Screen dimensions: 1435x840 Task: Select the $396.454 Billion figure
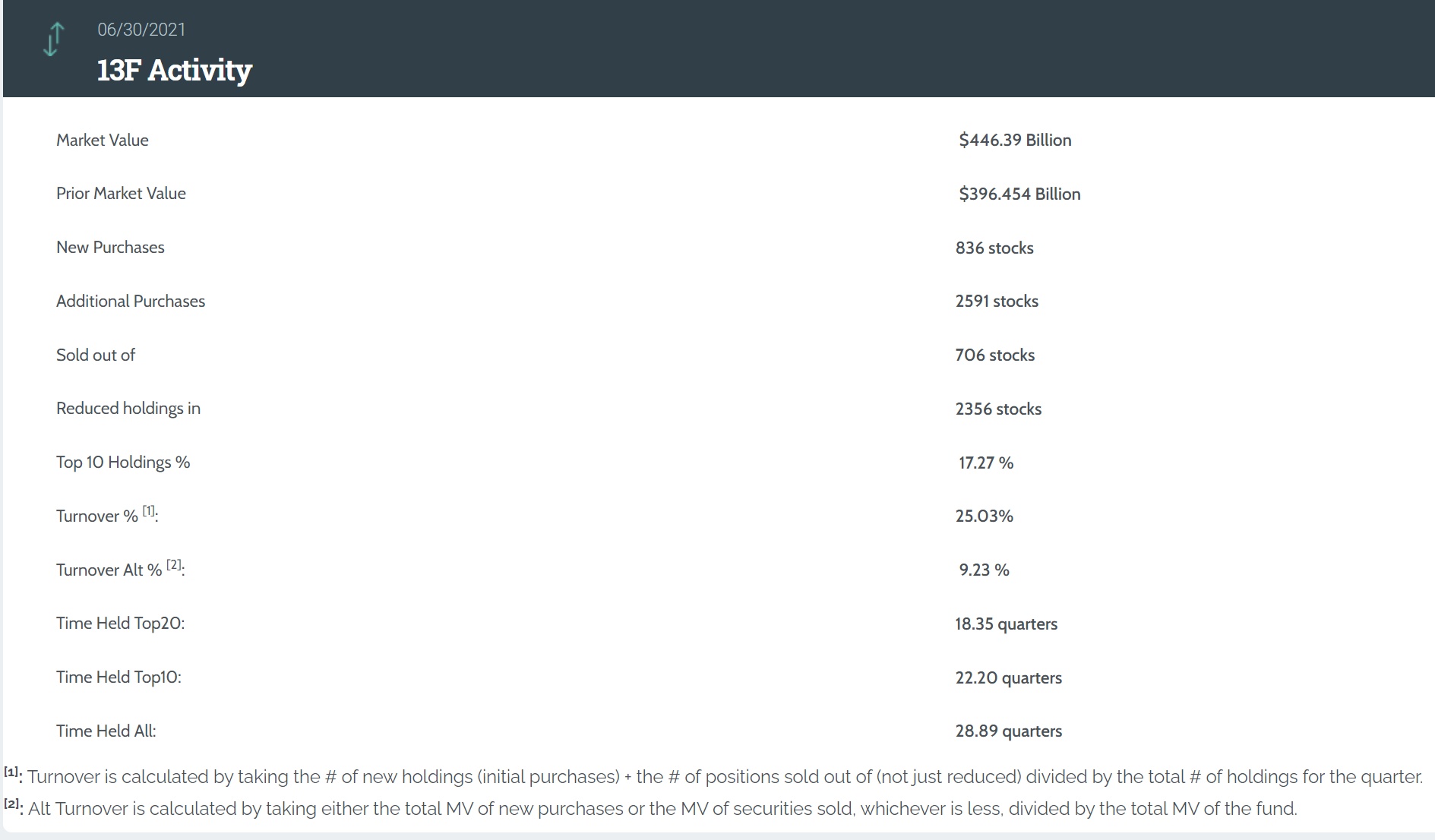(x=1019, y=194)
